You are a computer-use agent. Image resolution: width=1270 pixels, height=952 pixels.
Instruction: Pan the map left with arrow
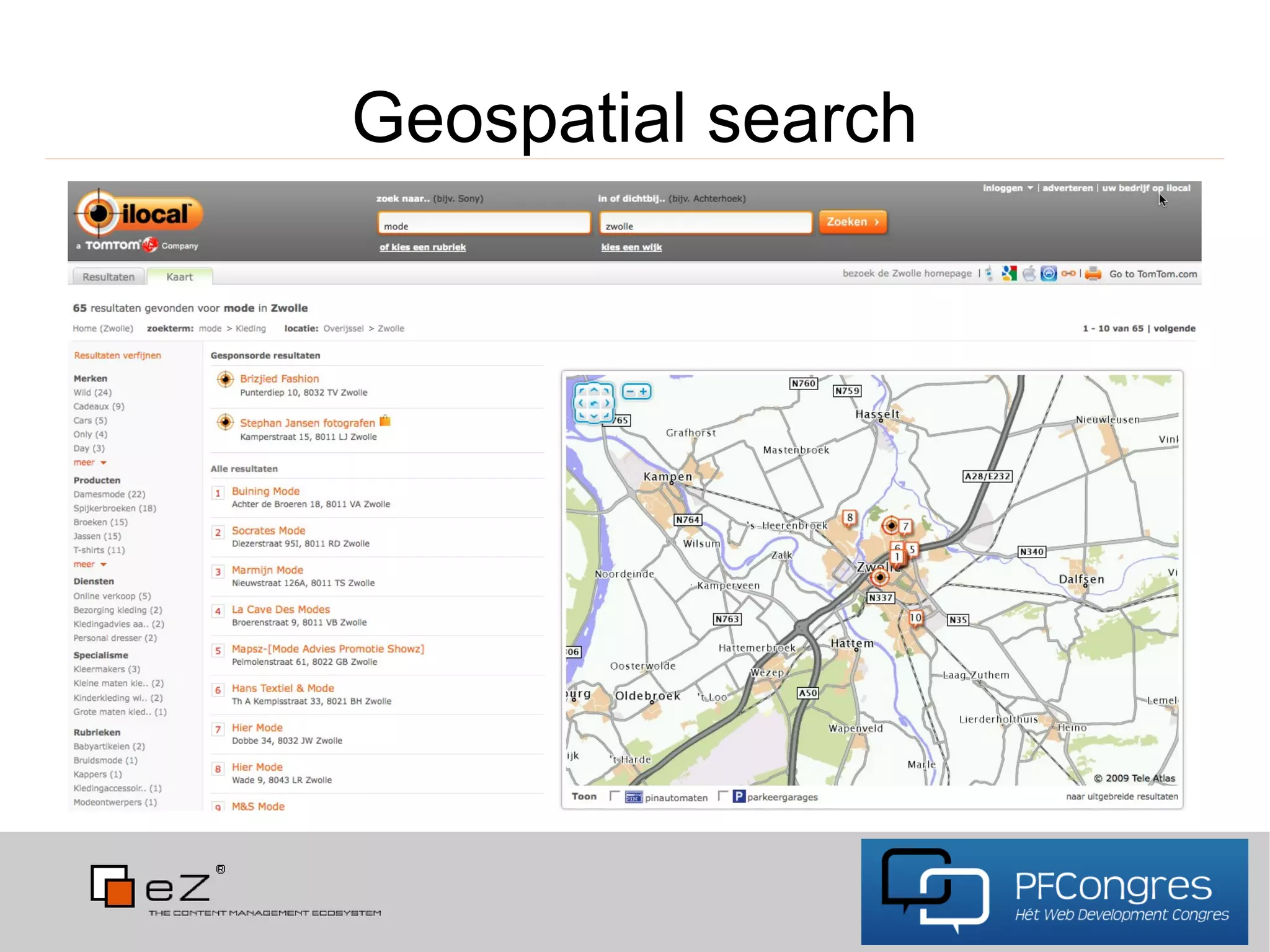(581, 403)
